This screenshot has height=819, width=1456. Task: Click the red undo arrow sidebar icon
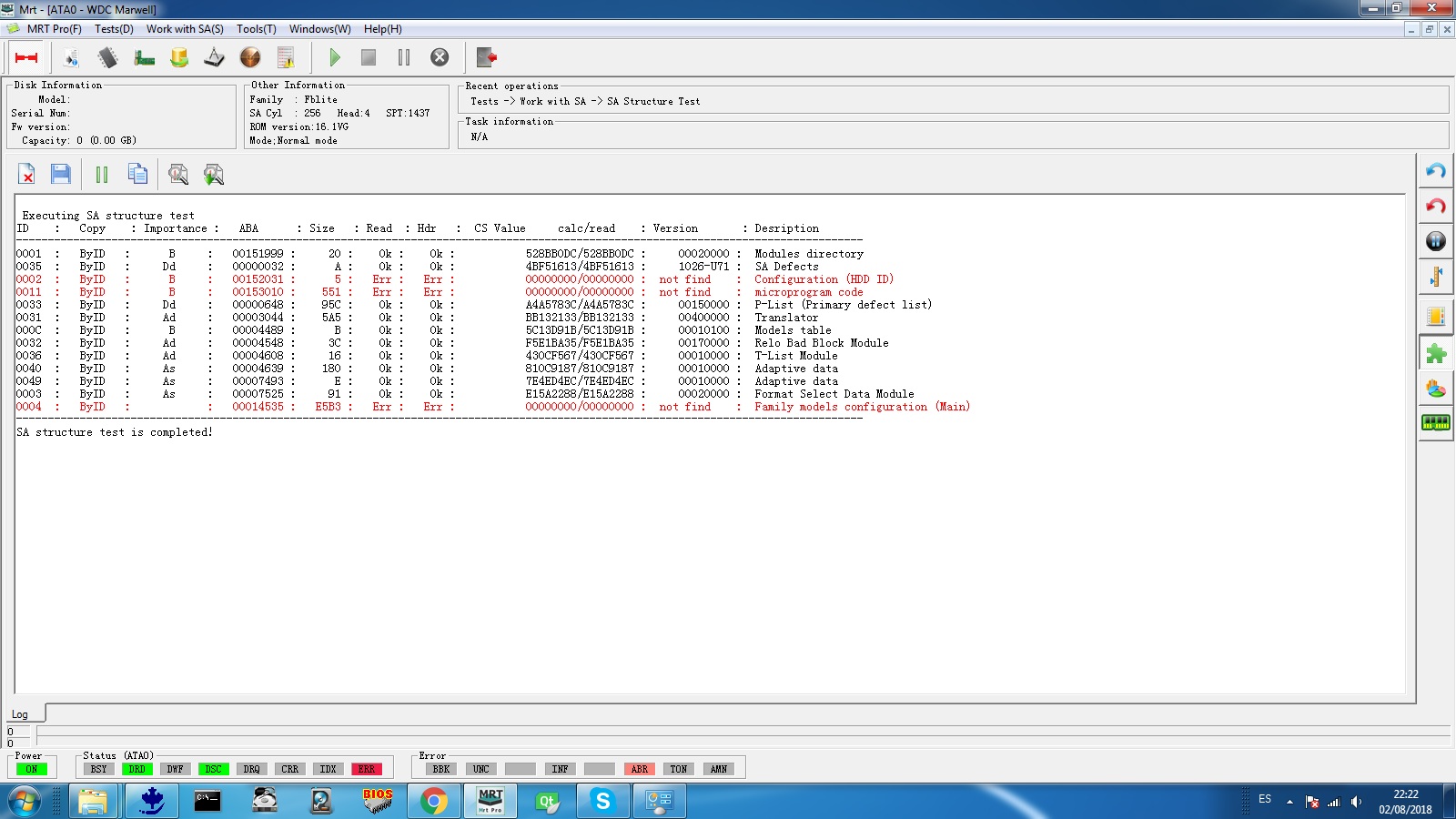(x=1436, y=206)
